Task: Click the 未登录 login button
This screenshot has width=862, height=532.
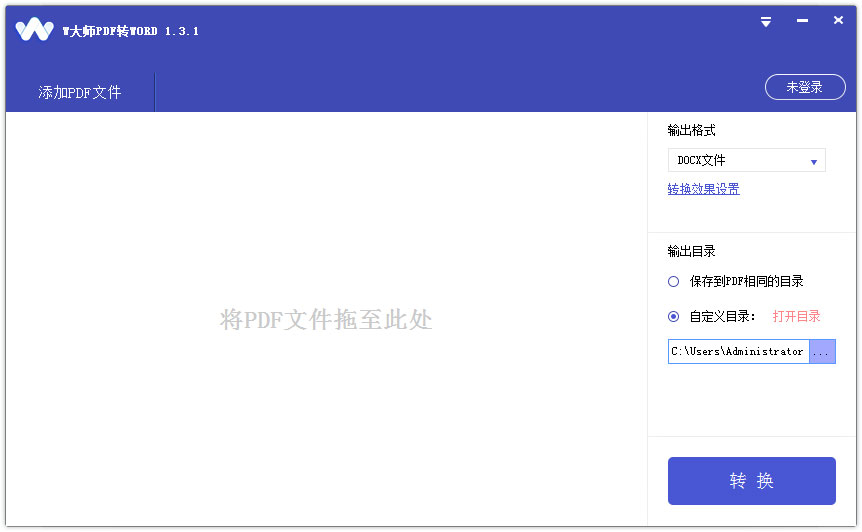Action: 804,87
